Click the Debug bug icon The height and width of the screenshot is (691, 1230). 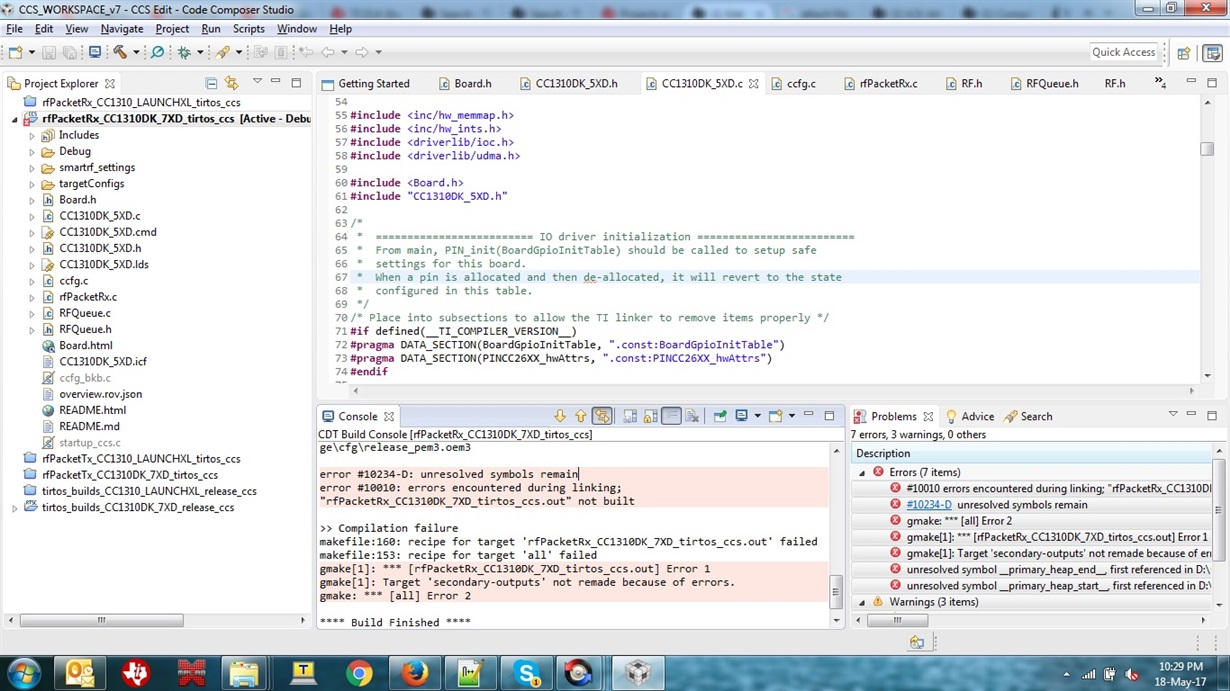tap(184, 52)
